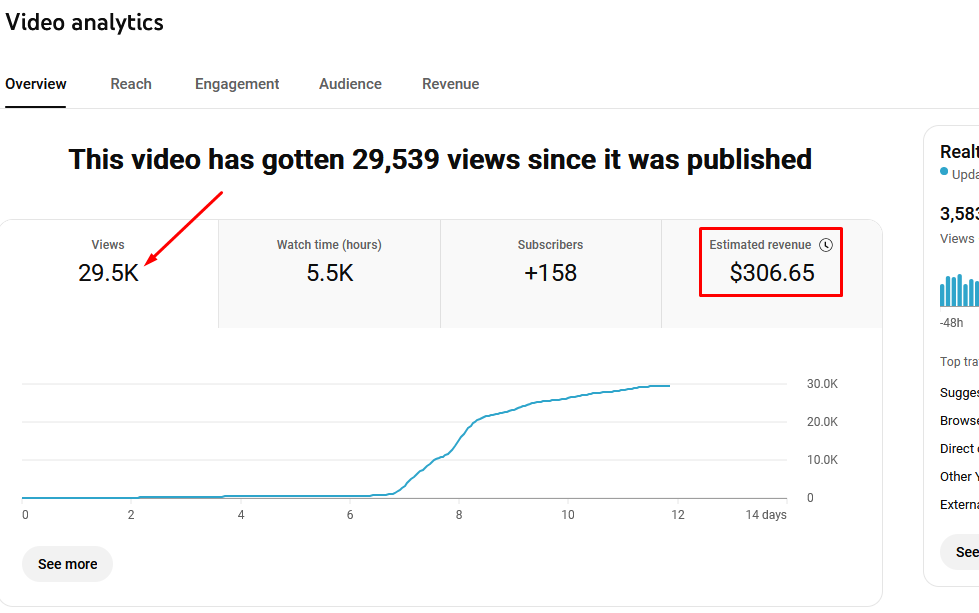Click the realtime 48-hour bar chart
The width and height of the screenshot is (979, 613).
pos(959,290)
